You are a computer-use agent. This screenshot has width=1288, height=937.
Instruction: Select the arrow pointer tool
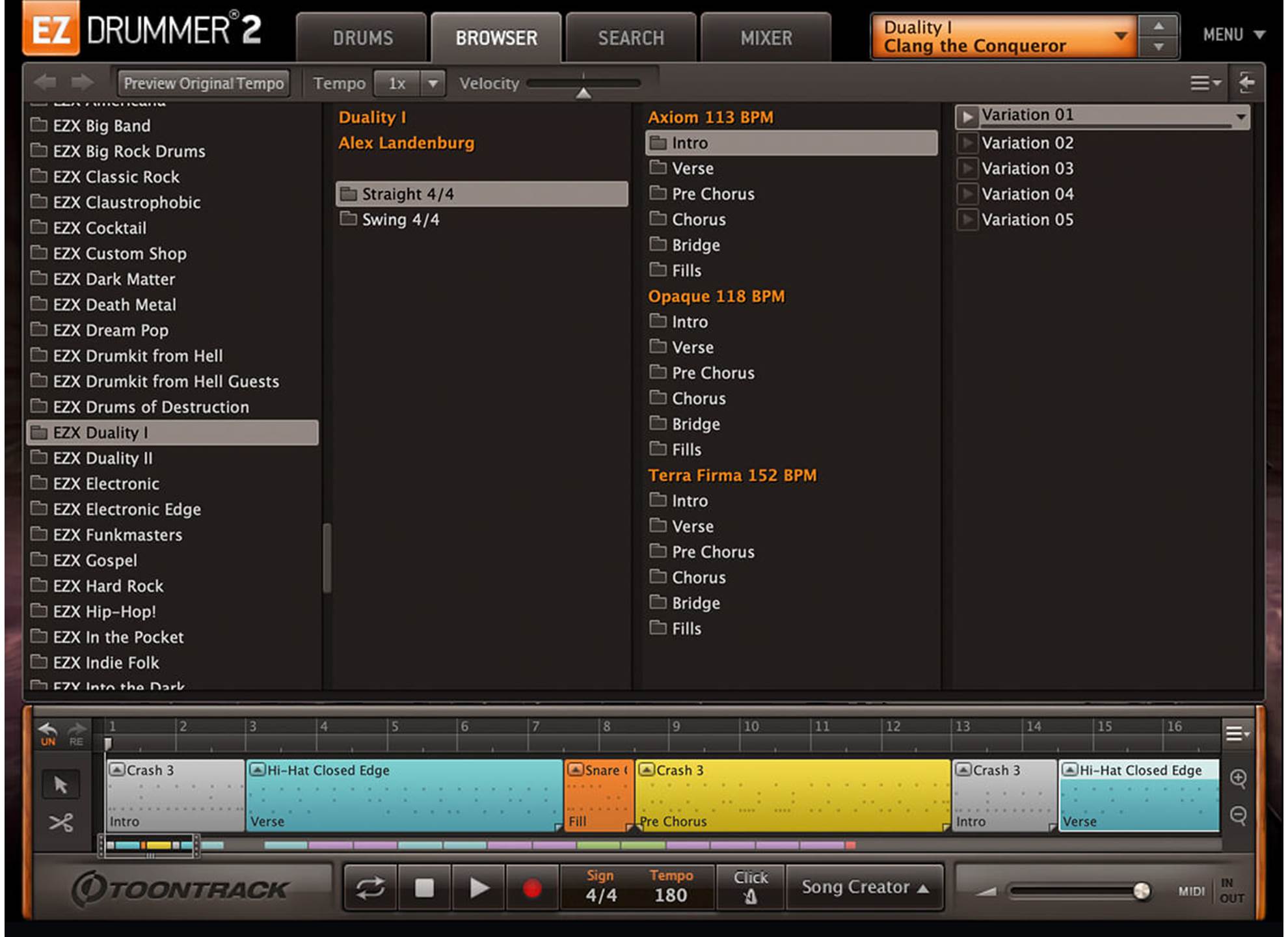click(60, 785)
